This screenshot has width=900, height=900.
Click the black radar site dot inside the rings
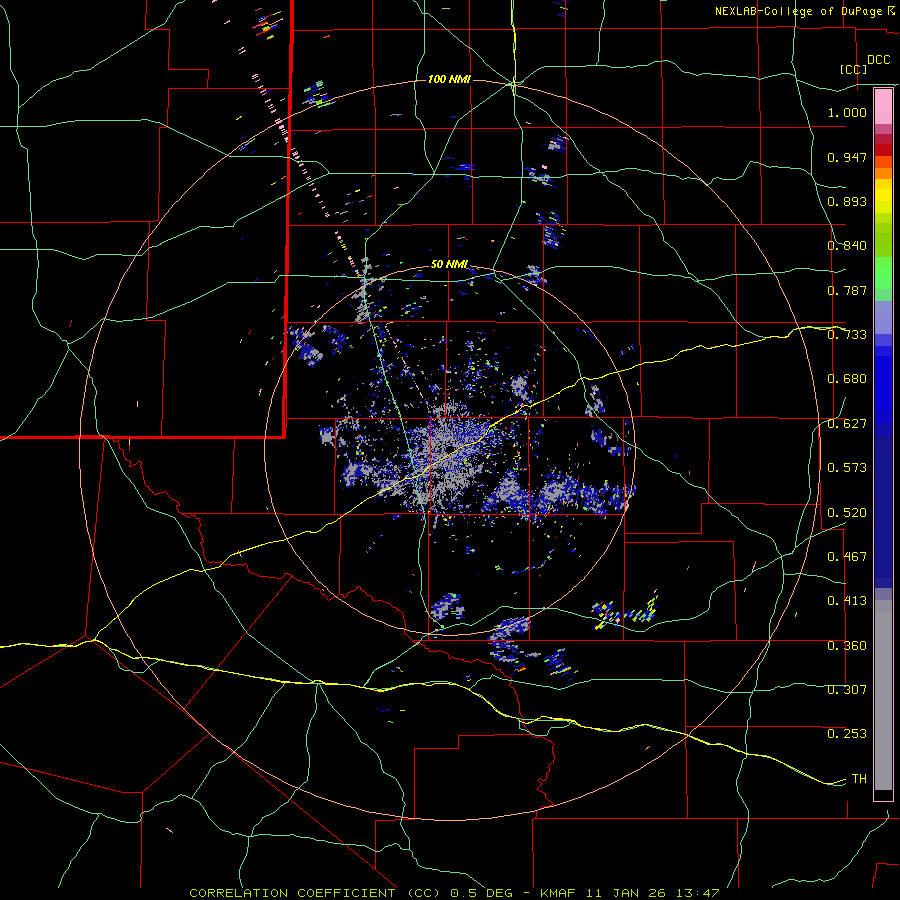(x=450, y=448)
